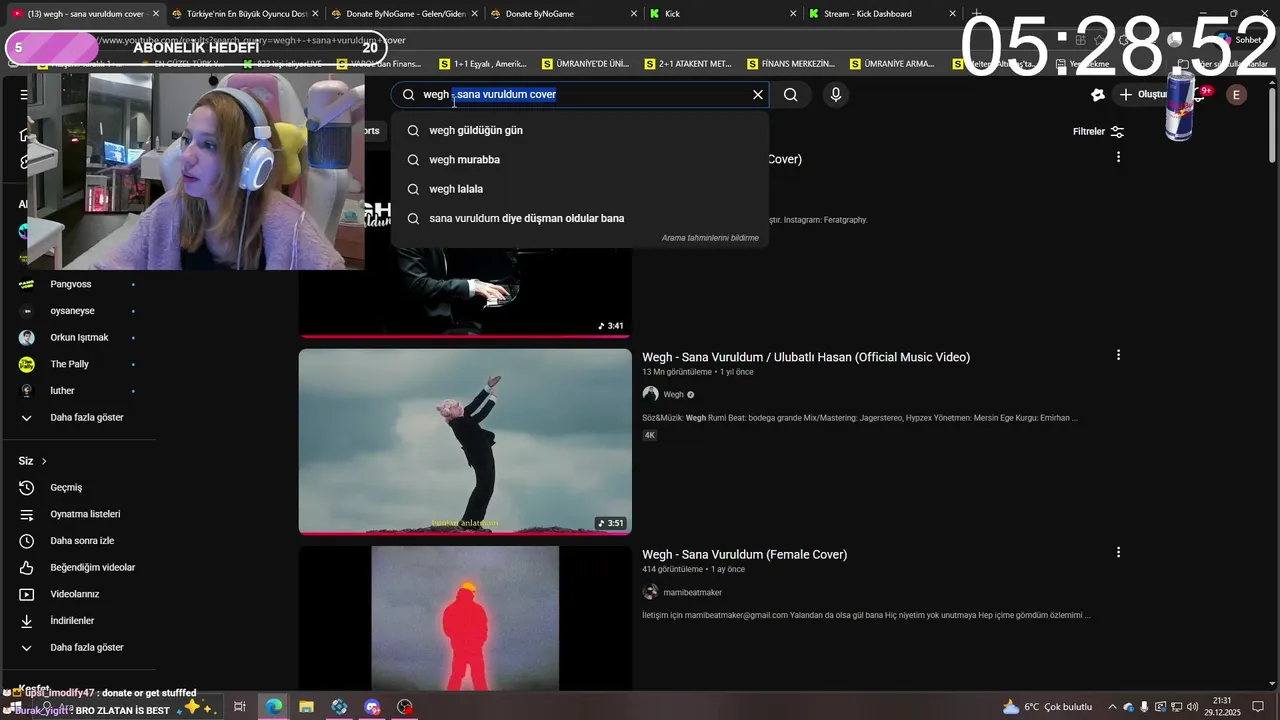The image size is (1280, 720).
Task: Open the Oluştur create button
Action: tap(1142, 95)
